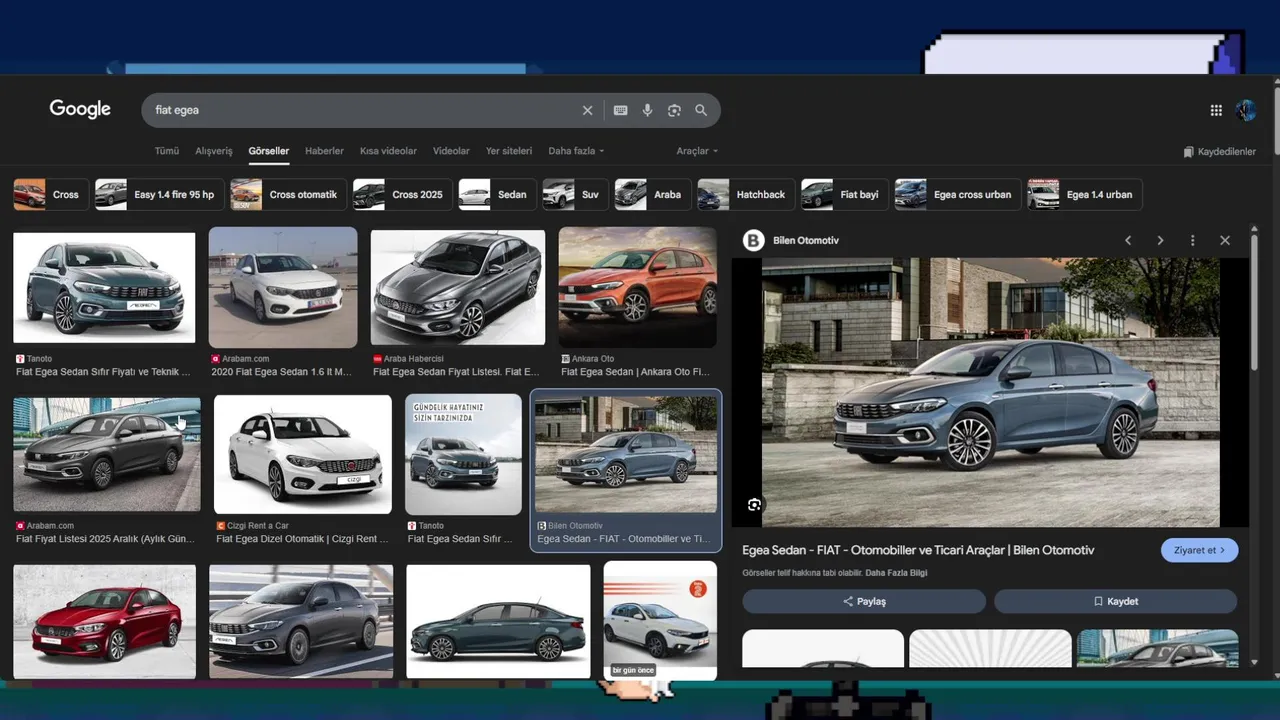The width and height of the screenshot is (1280, 720).
Task: Open the 2020 Fiat Egea Sedan 1.6 caption
Action: (282, 372)
